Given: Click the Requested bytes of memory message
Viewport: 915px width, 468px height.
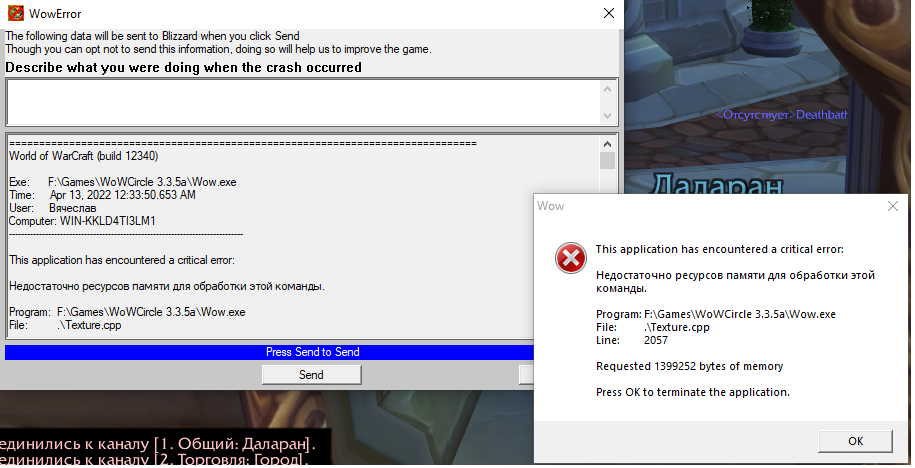Looking at the screenshot, I should pos(689,366).
